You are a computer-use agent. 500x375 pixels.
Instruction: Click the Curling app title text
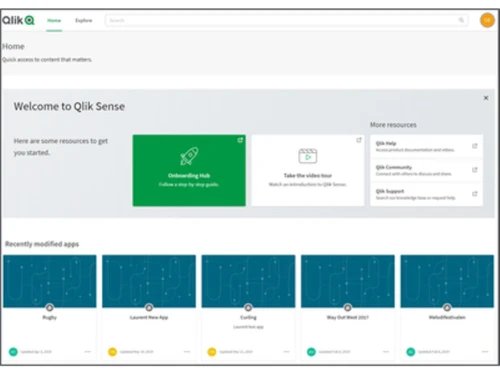tap(248, 317)
